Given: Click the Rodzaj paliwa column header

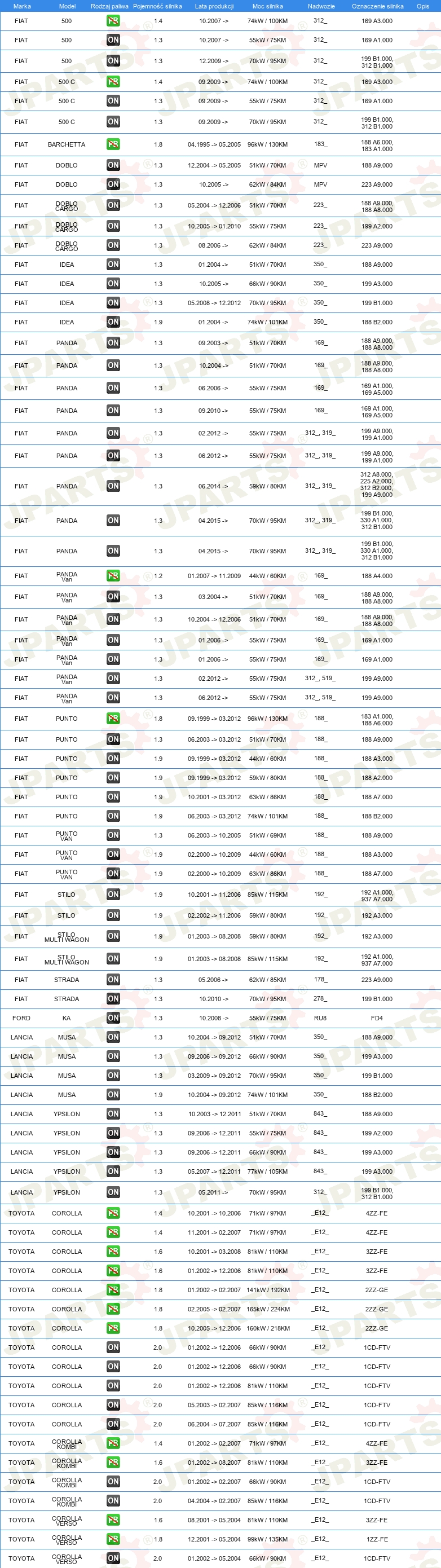Looking at the screenshot, I should (109, 6).
